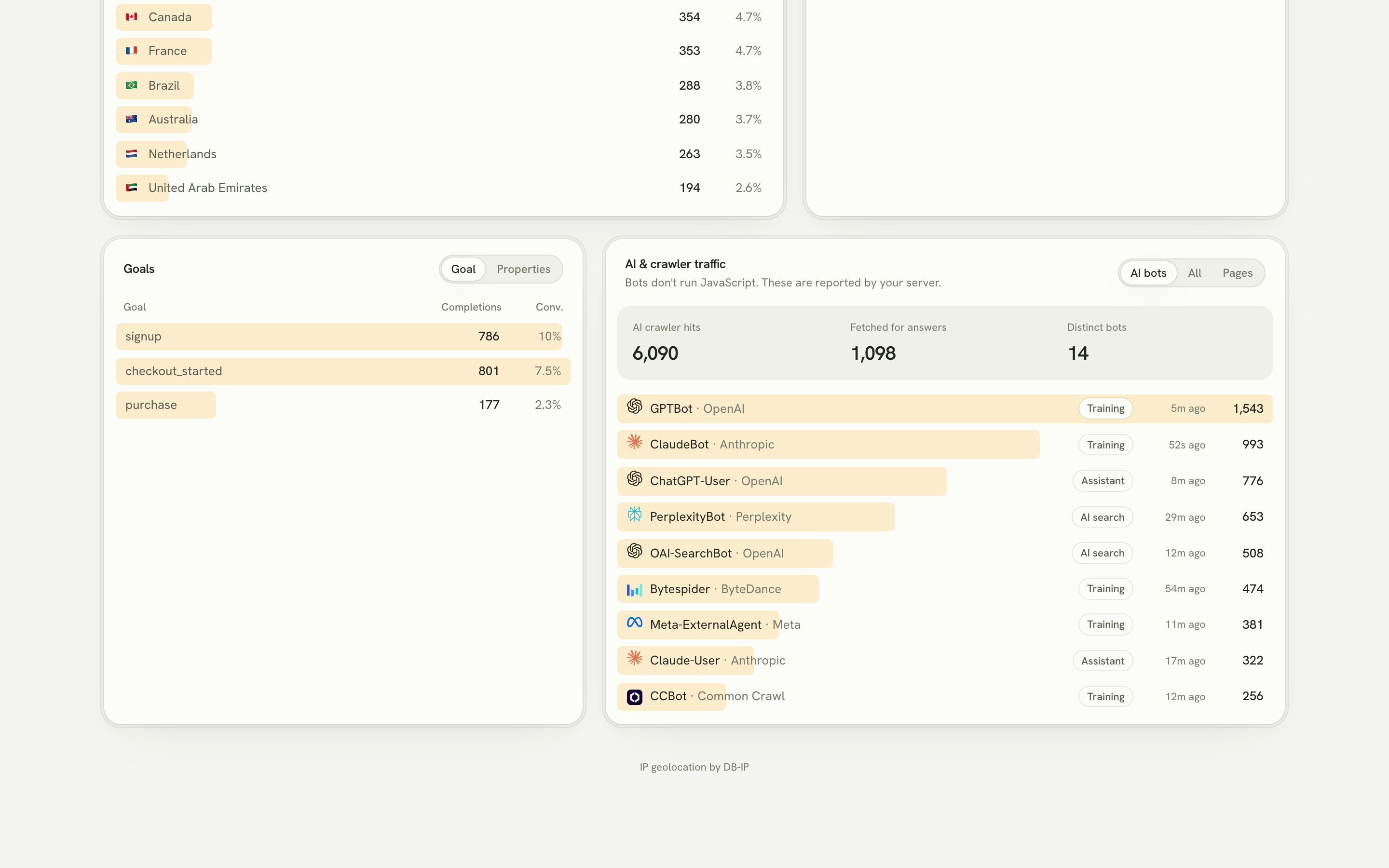Click the Claude-User row label

coord(718,660)
